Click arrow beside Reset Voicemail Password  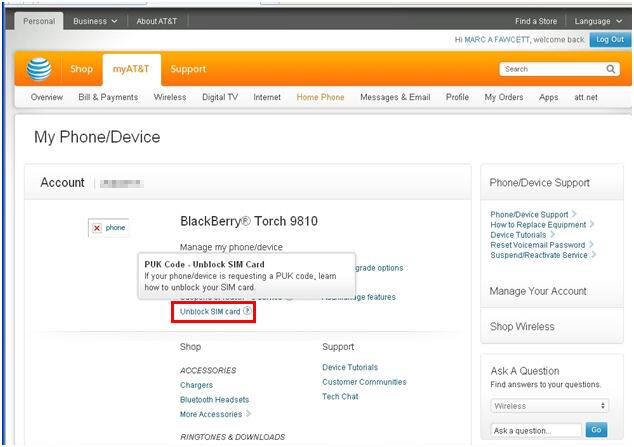(591, 245)
